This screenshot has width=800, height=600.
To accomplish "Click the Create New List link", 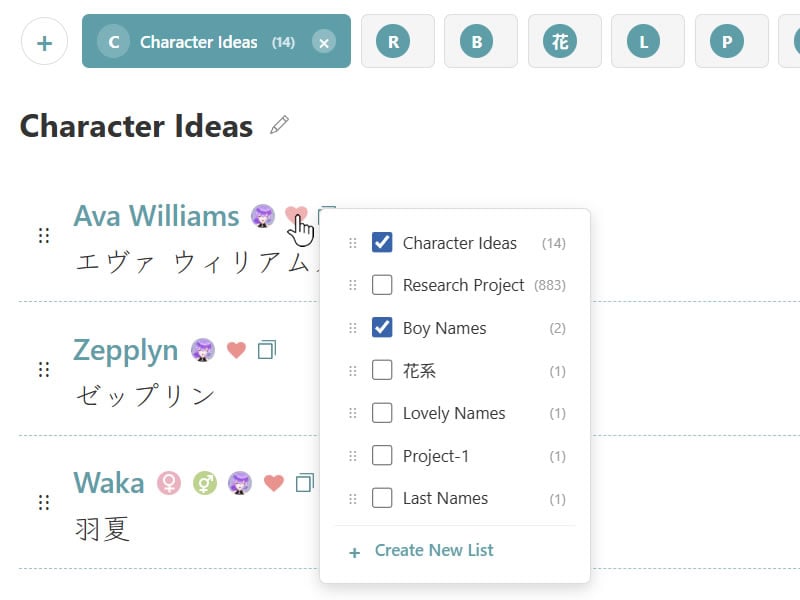I will [432, 549].
